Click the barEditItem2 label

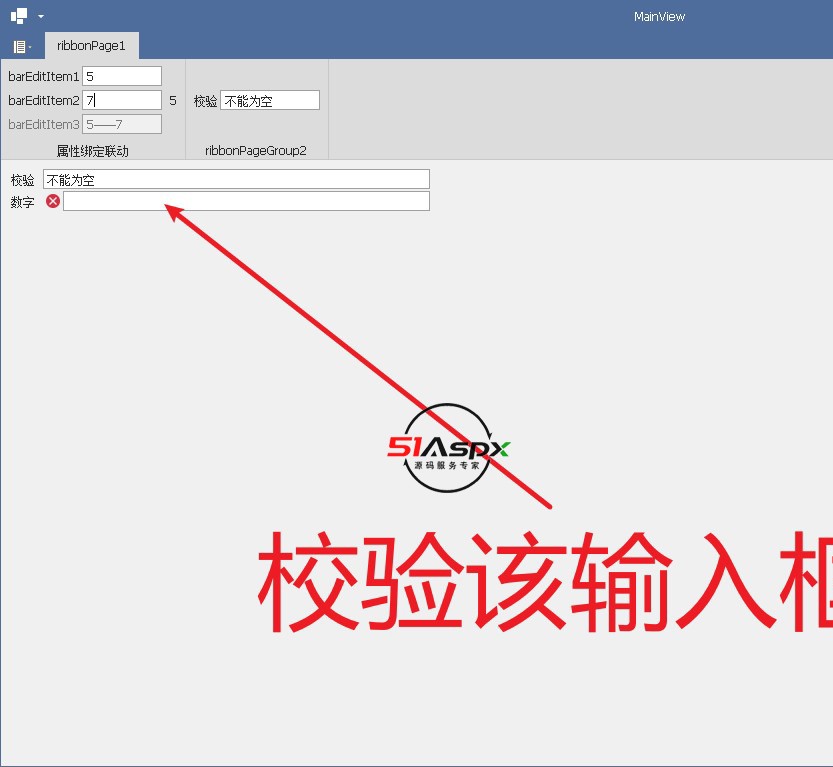click(44, 100)
